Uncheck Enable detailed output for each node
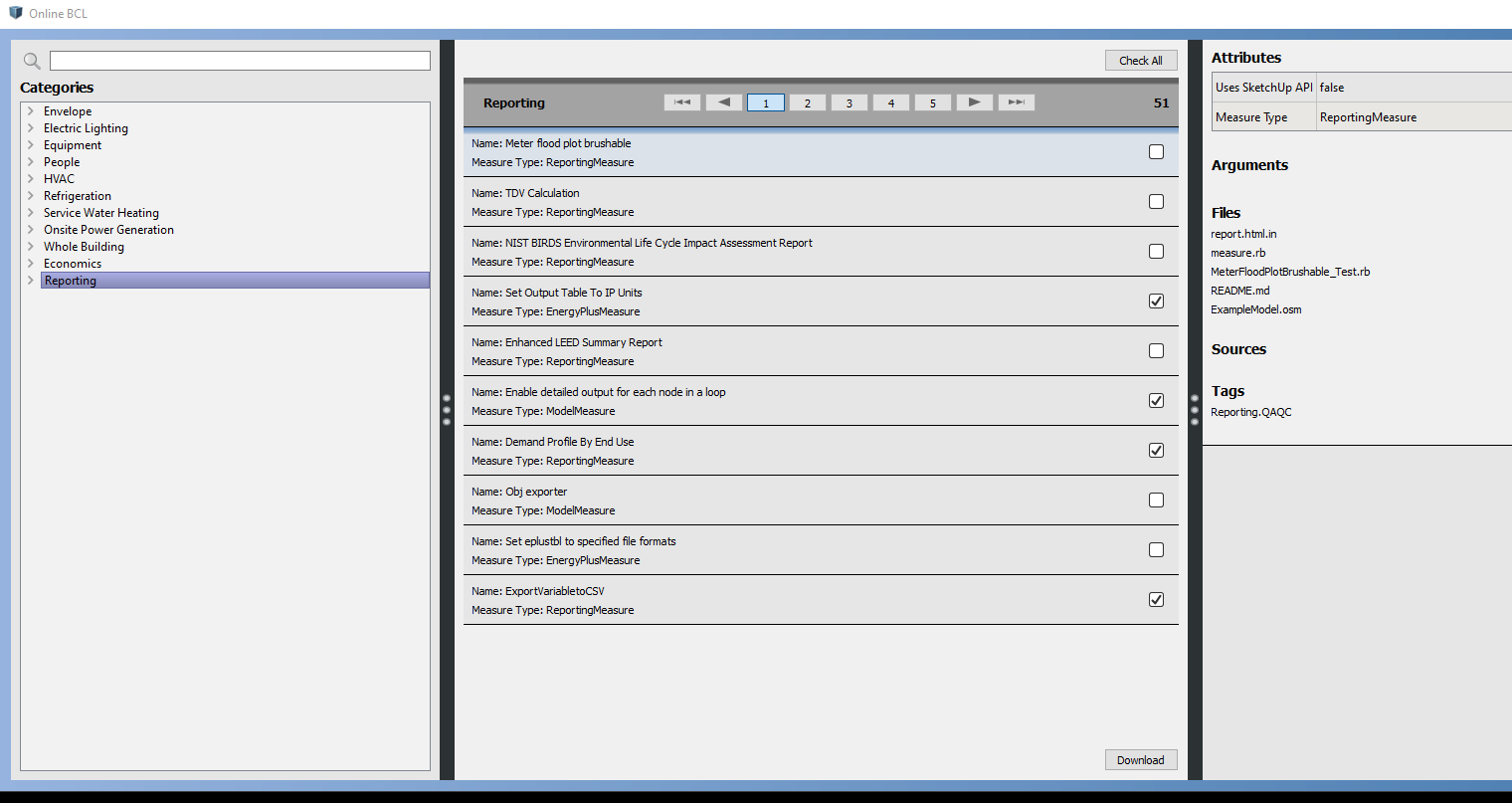The height and width of the screenshot is (803, 1512). (1156, 401)
